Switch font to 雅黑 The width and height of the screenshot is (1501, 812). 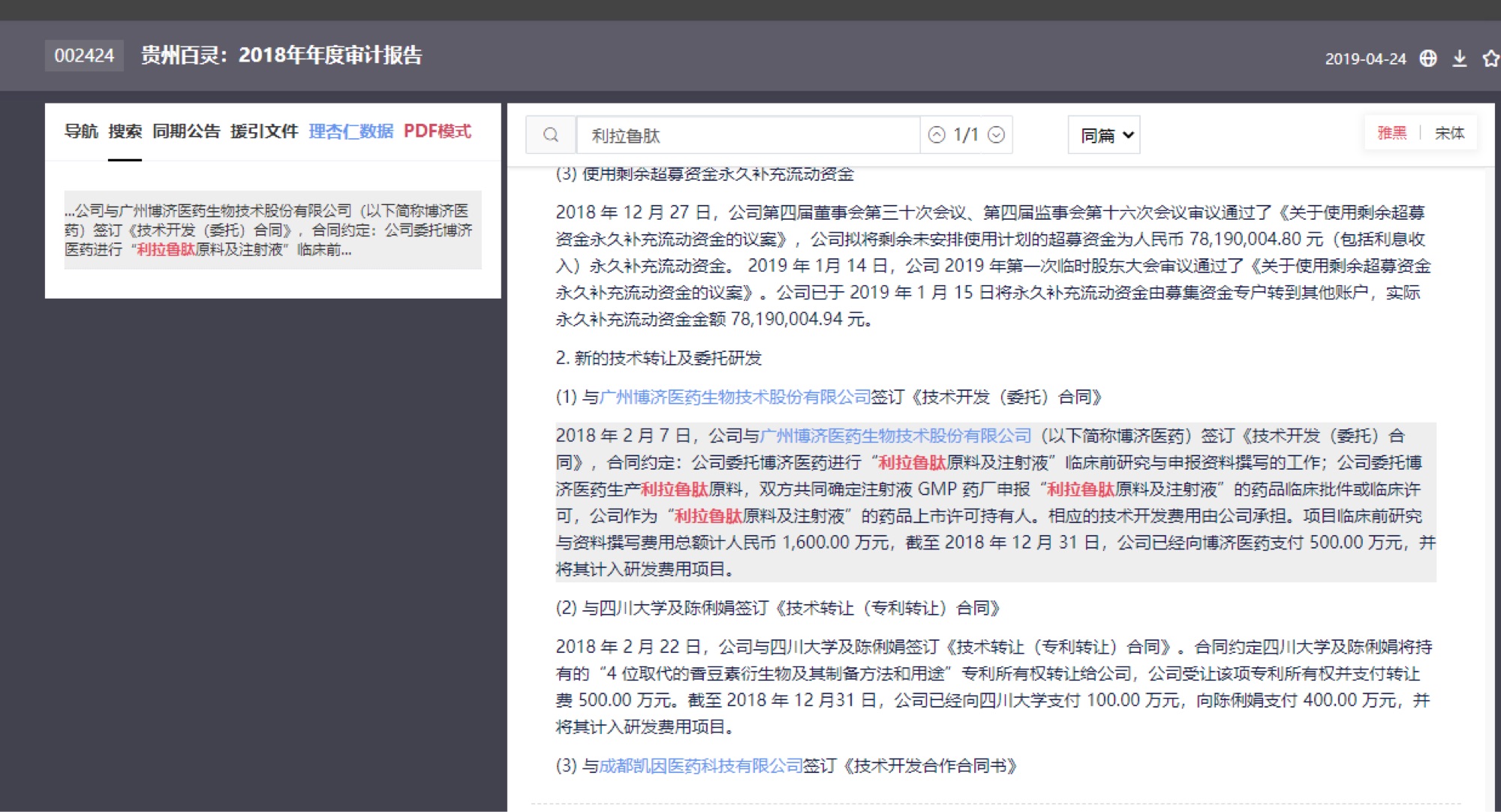pyautogui.click(x=1392, y=133)
